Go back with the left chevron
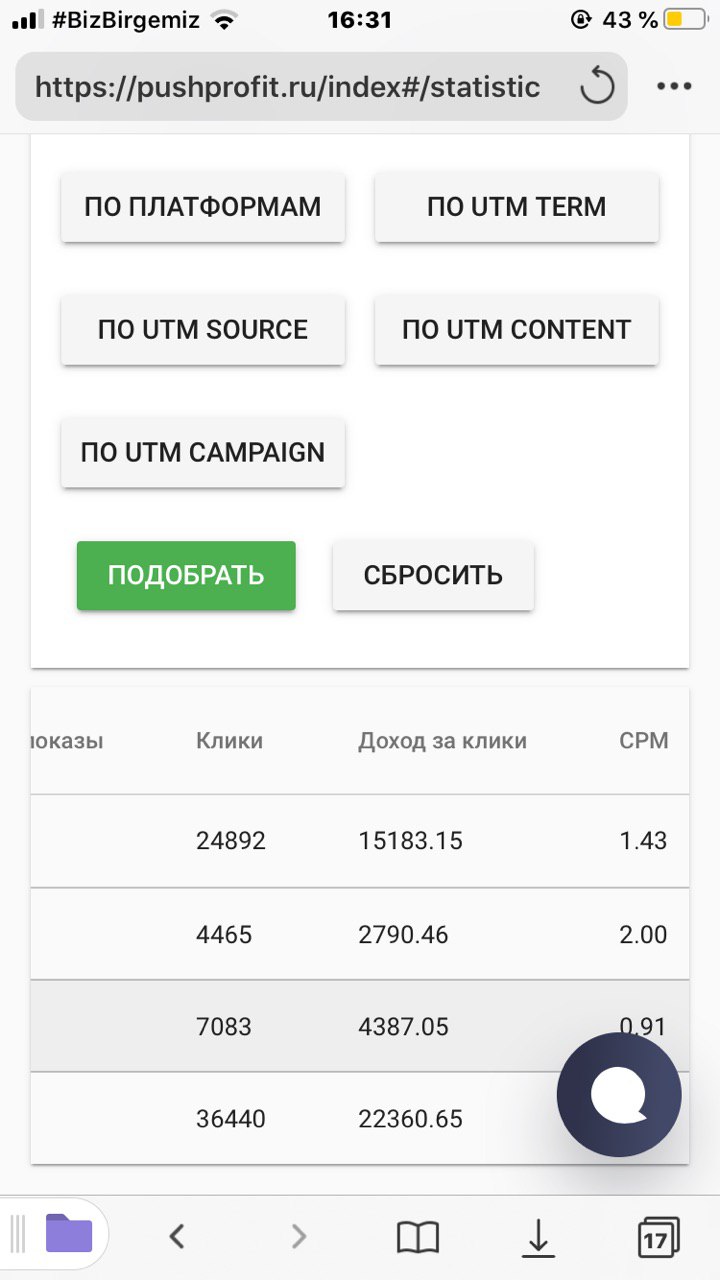 pyautogui.click(x=177, y=1237)
